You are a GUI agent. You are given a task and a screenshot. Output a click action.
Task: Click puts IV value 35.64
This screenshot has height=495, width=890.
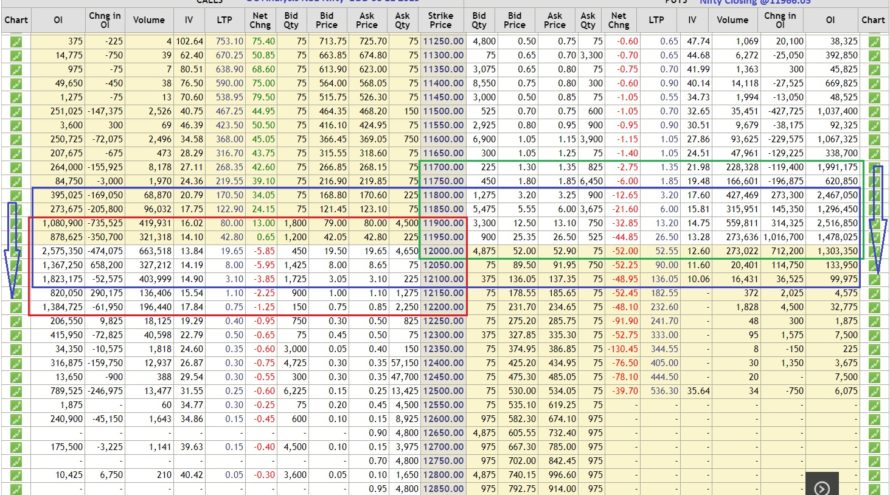[698, 391]
